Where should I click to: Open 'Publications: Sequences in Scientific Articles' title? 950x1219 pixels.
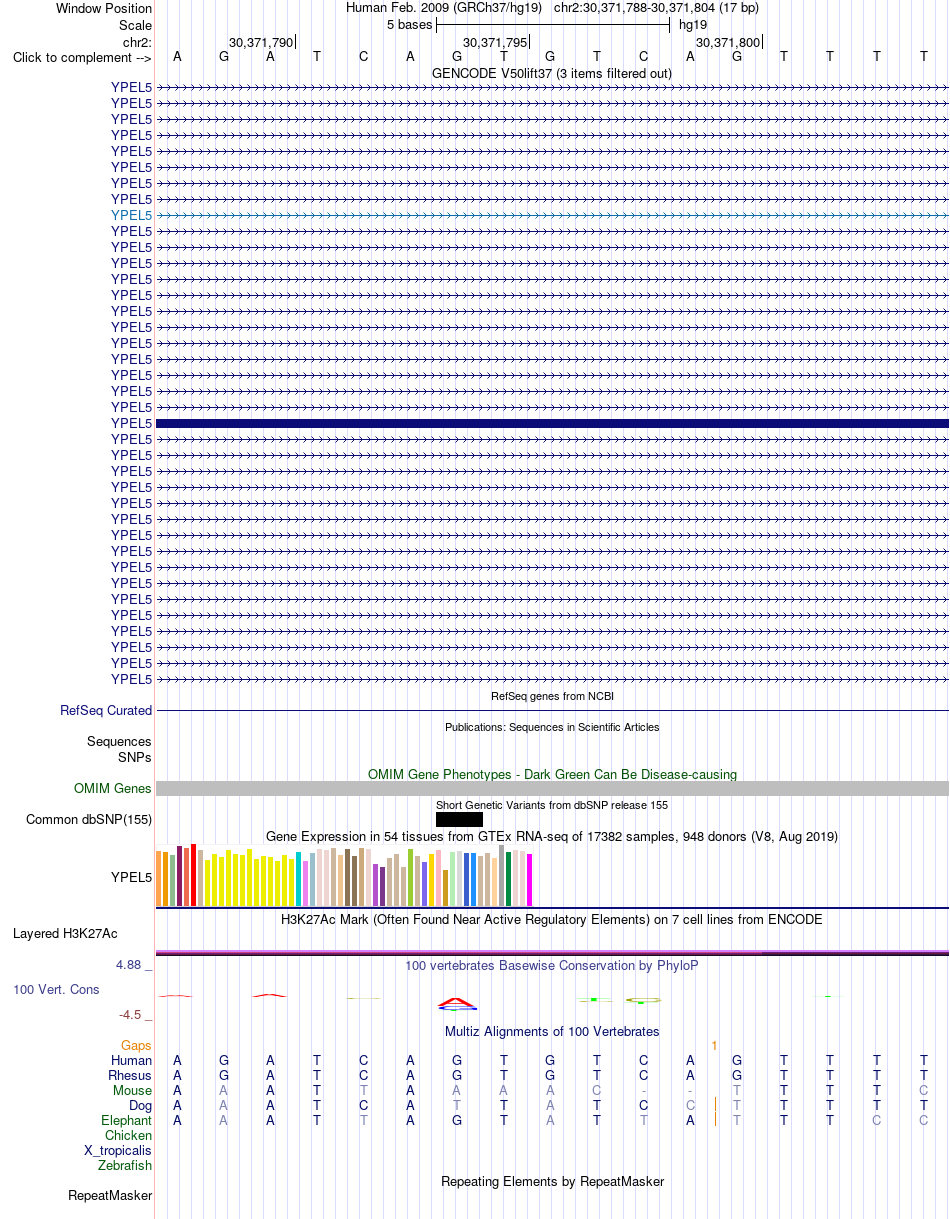(x=552, y=727)
